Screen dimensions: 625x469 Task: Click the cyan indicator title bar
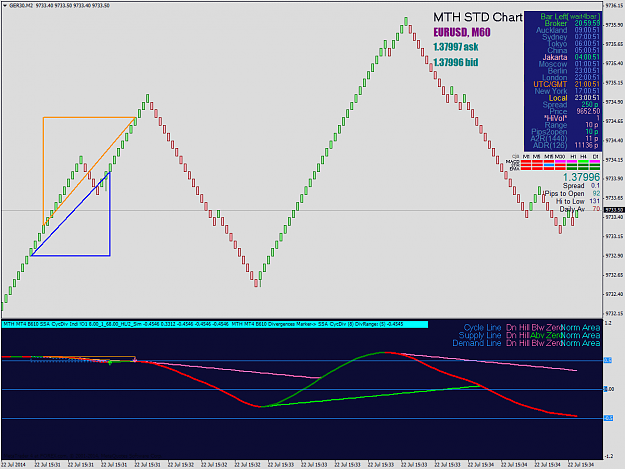[215, 324]
